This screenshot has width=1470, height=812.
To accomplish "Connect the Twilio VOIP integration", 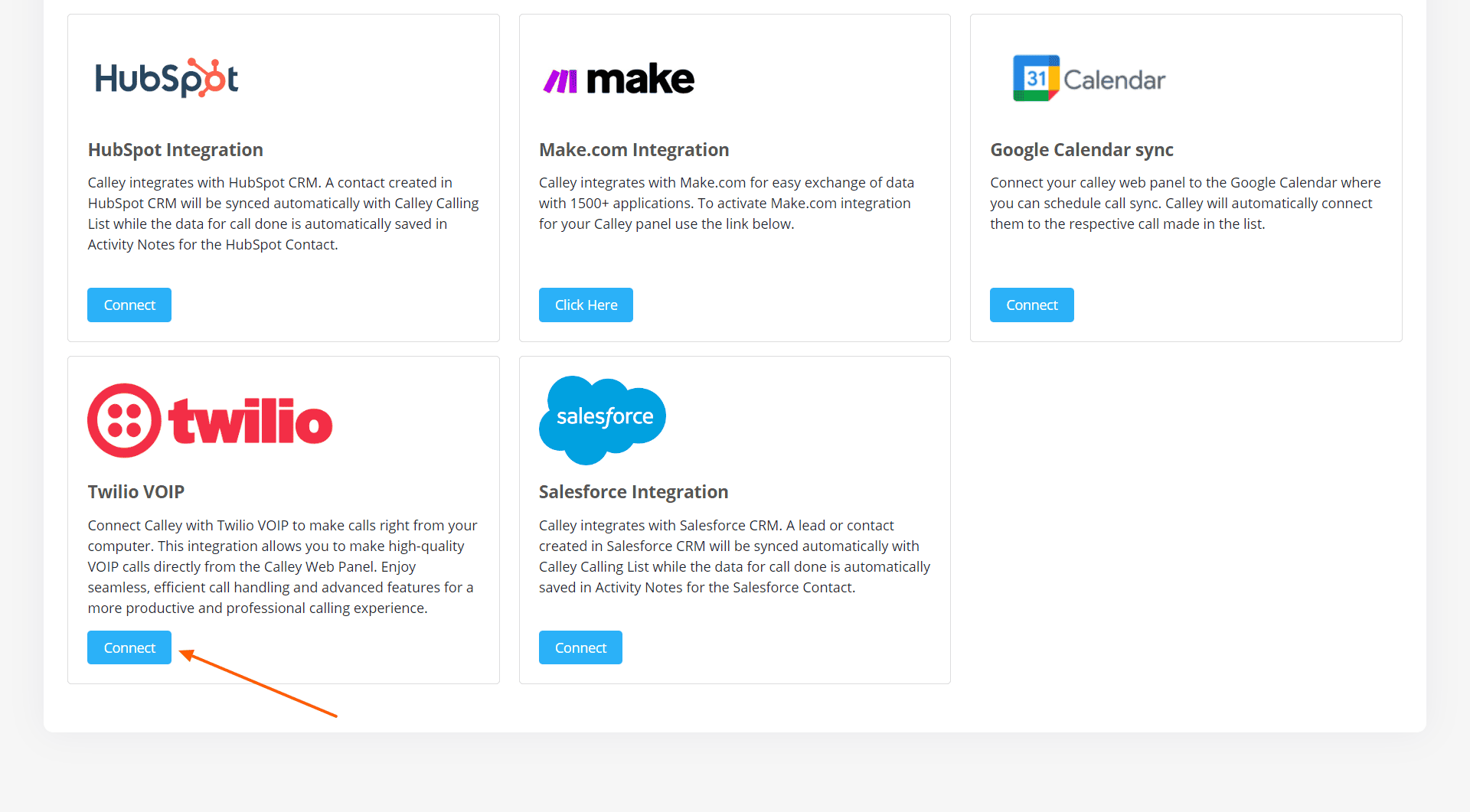I will pyautogui.click(x=129, y=647).
